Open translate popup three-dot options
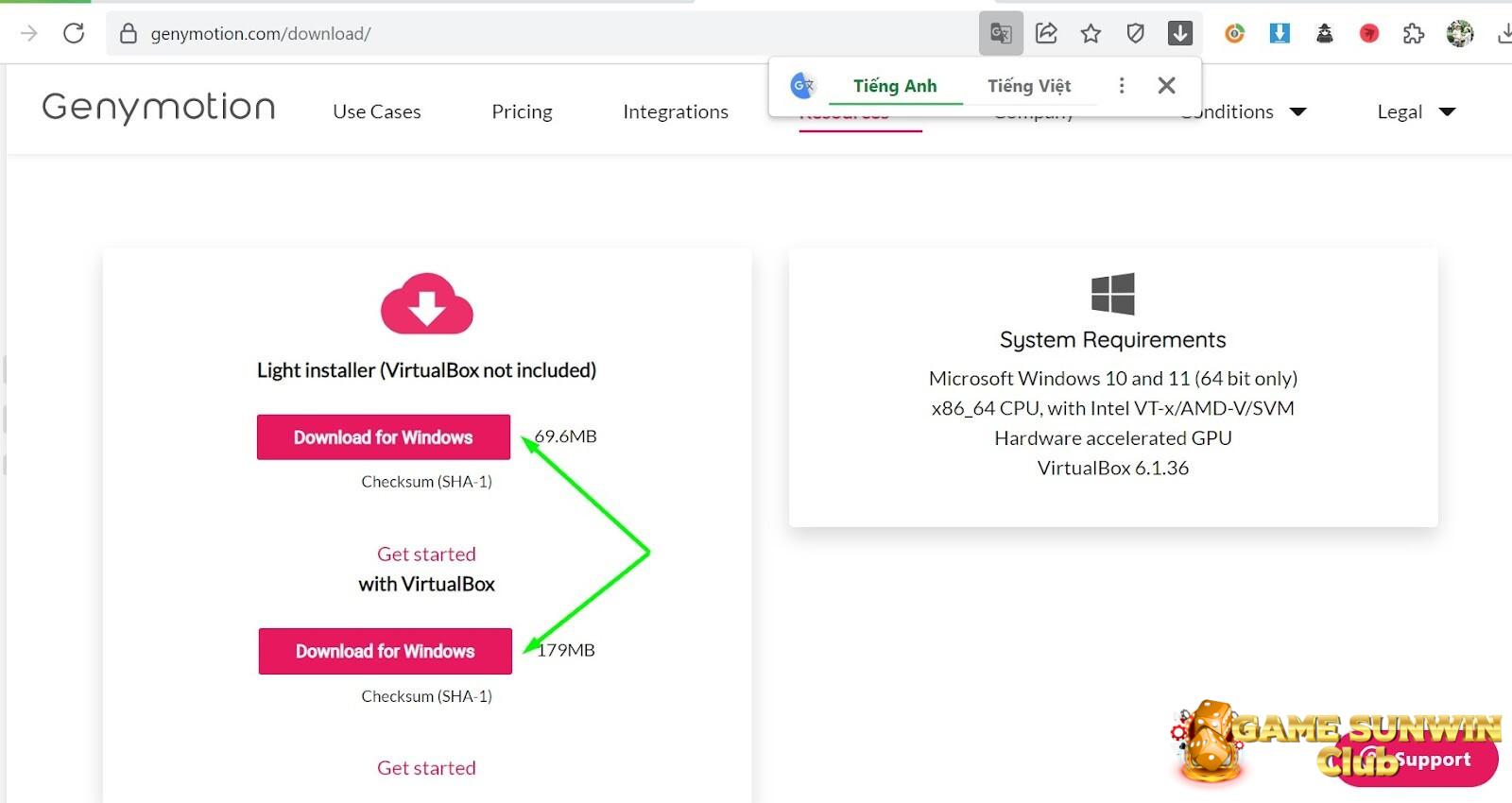Image resolution: width=1512 pixels, height=803 pixels. point(1122,86)
